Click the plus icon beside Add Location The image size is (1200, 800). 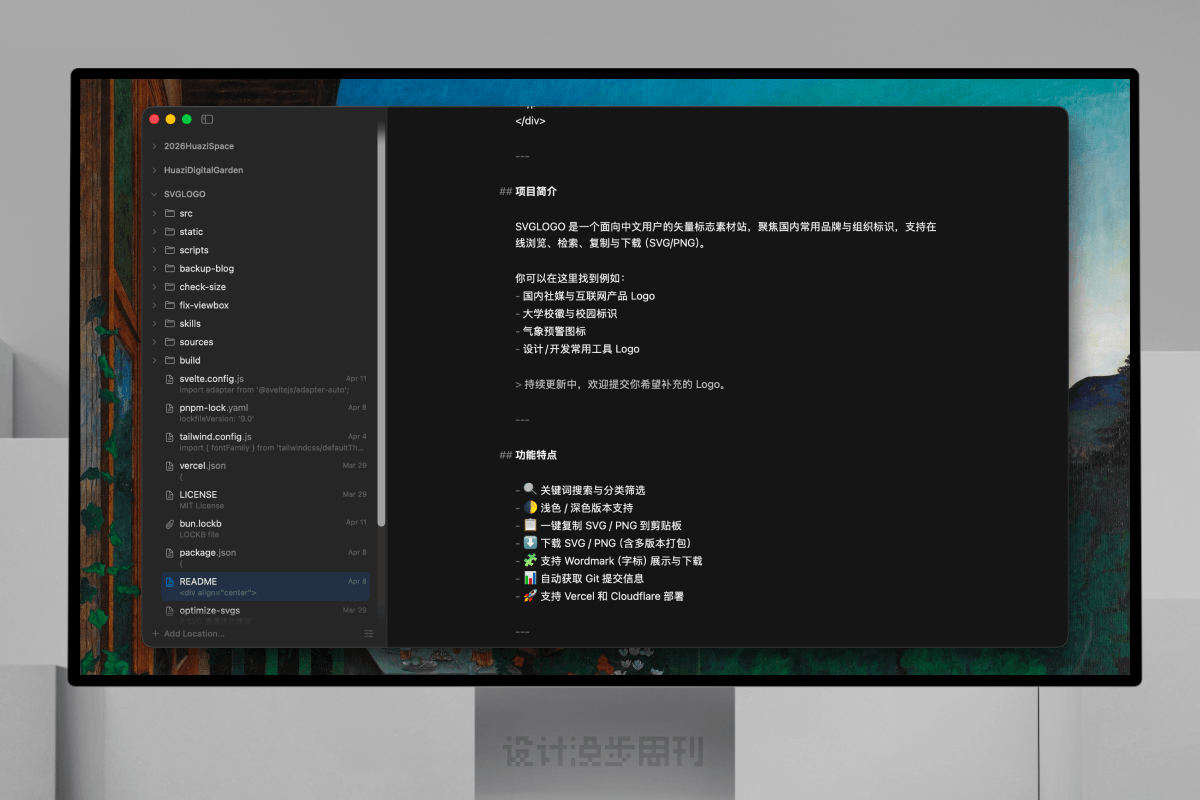[x=155, y=634]
